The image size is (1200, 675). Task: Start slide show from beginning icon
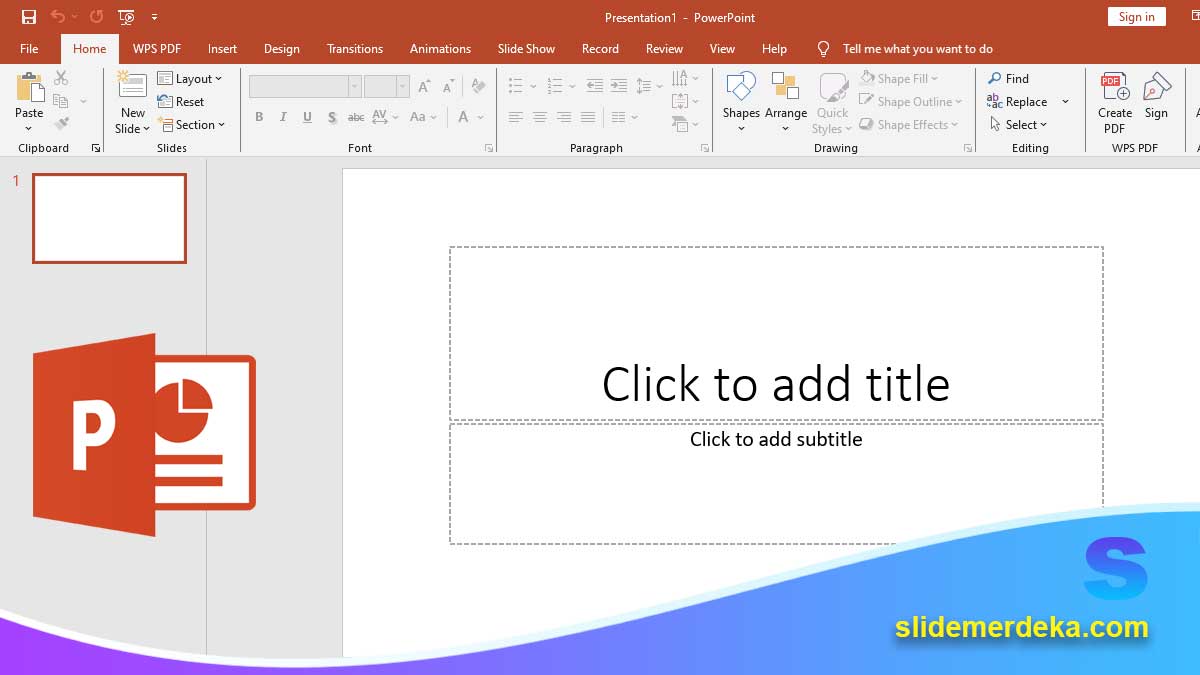tap(126, 17)
